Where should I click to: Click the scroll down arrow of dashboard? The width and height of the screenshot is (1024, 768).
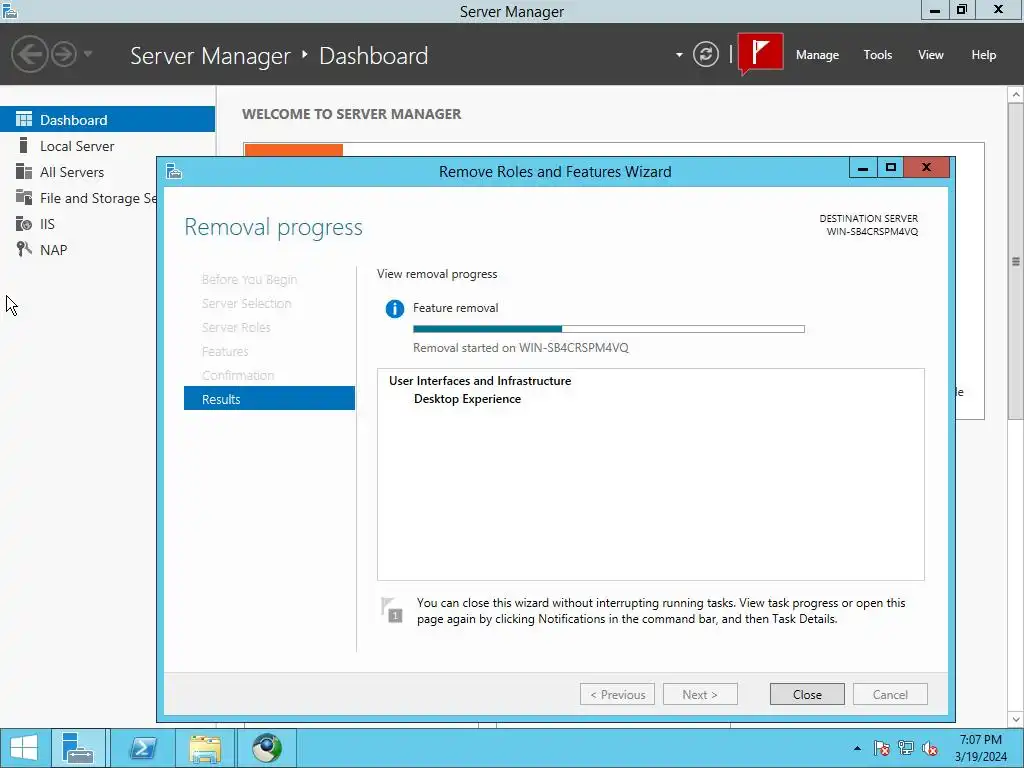1016,719
